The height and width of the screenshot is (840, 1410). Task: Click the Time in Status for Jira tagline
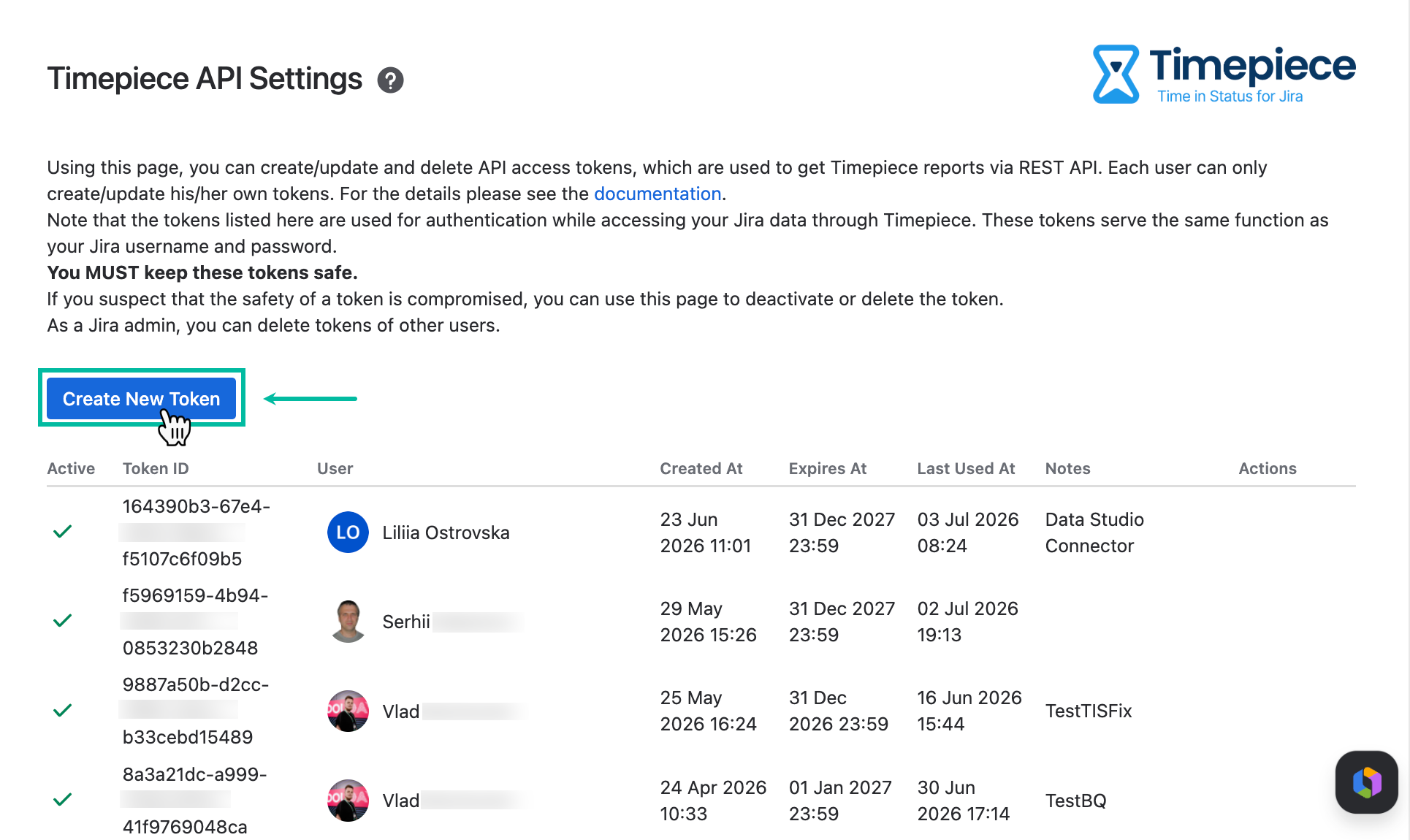point(1230,96)
